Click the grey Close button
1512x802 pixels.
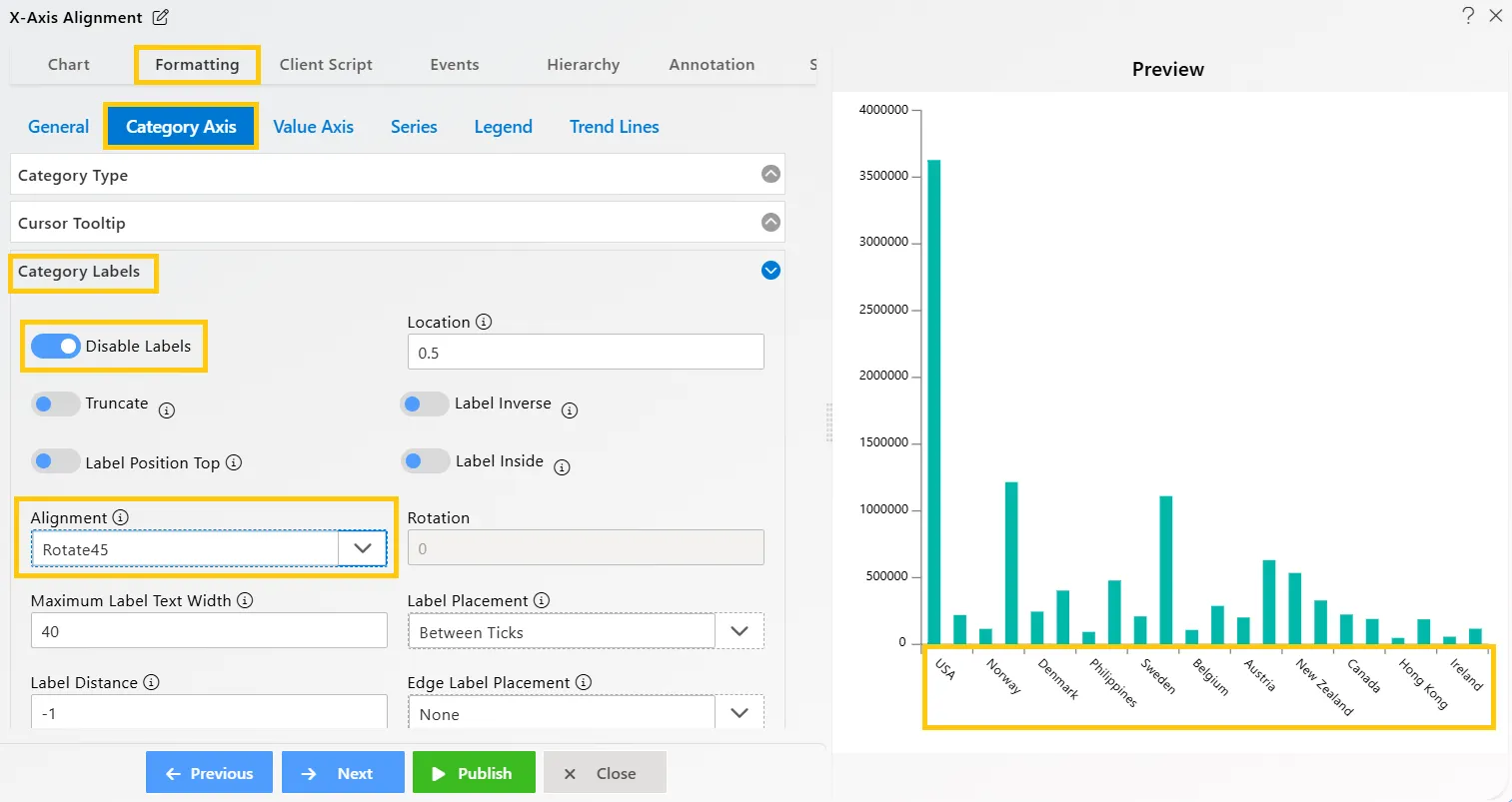pyautogui.click(x=605, y=772)
